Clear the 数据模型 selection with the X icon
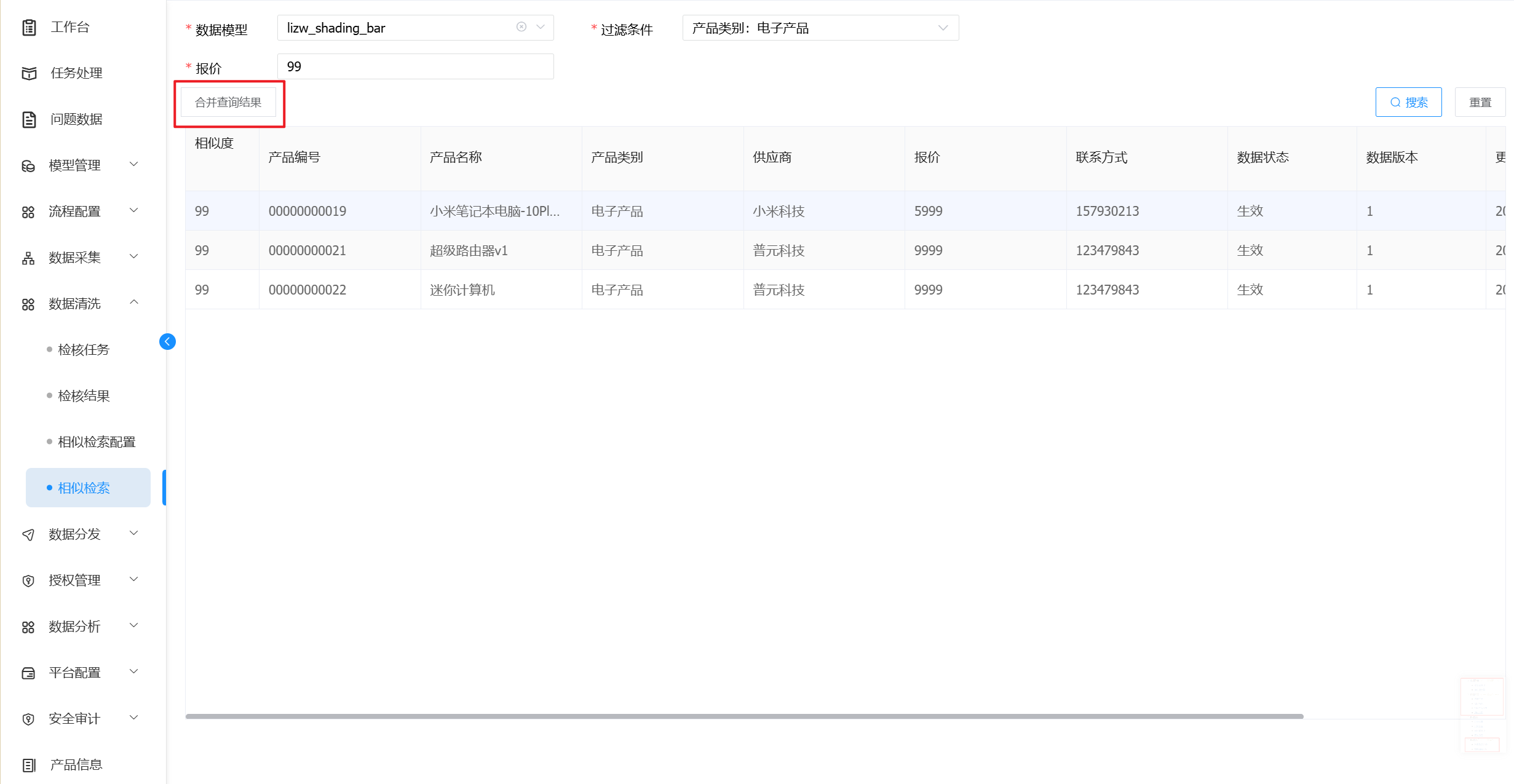Screen dimensions: 1514x784 (521, 27)
